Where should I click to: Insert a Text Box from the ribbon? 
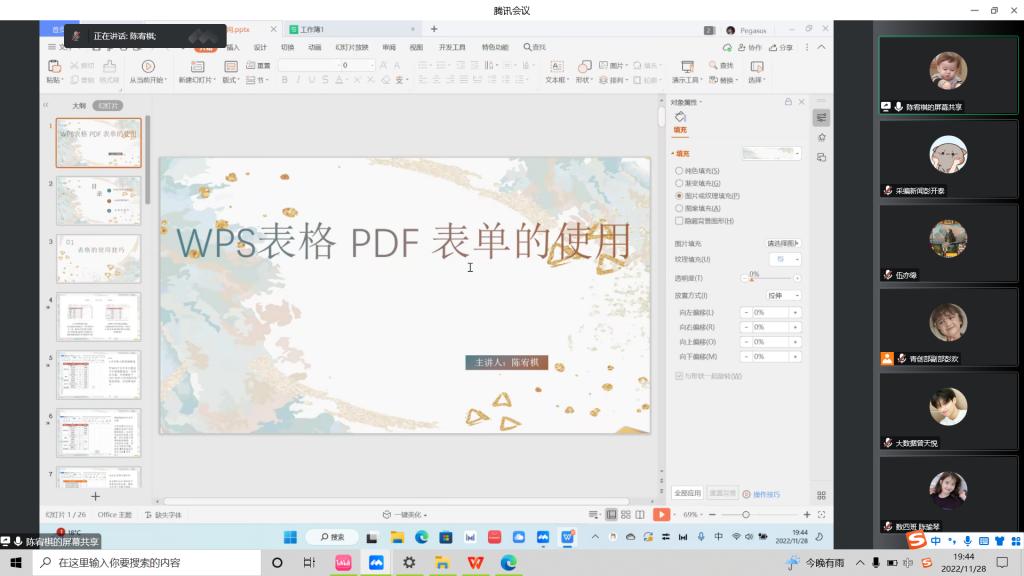point(556,67)
